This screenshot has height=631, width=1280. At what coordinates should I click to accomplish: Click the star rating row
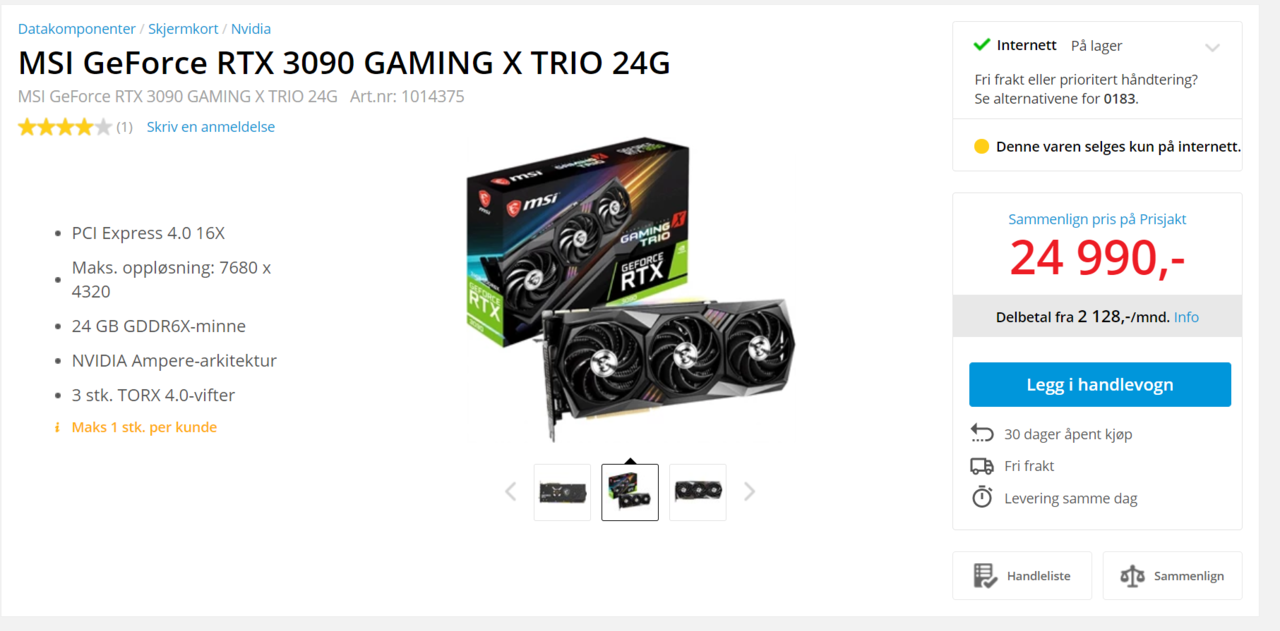(65, 127)
